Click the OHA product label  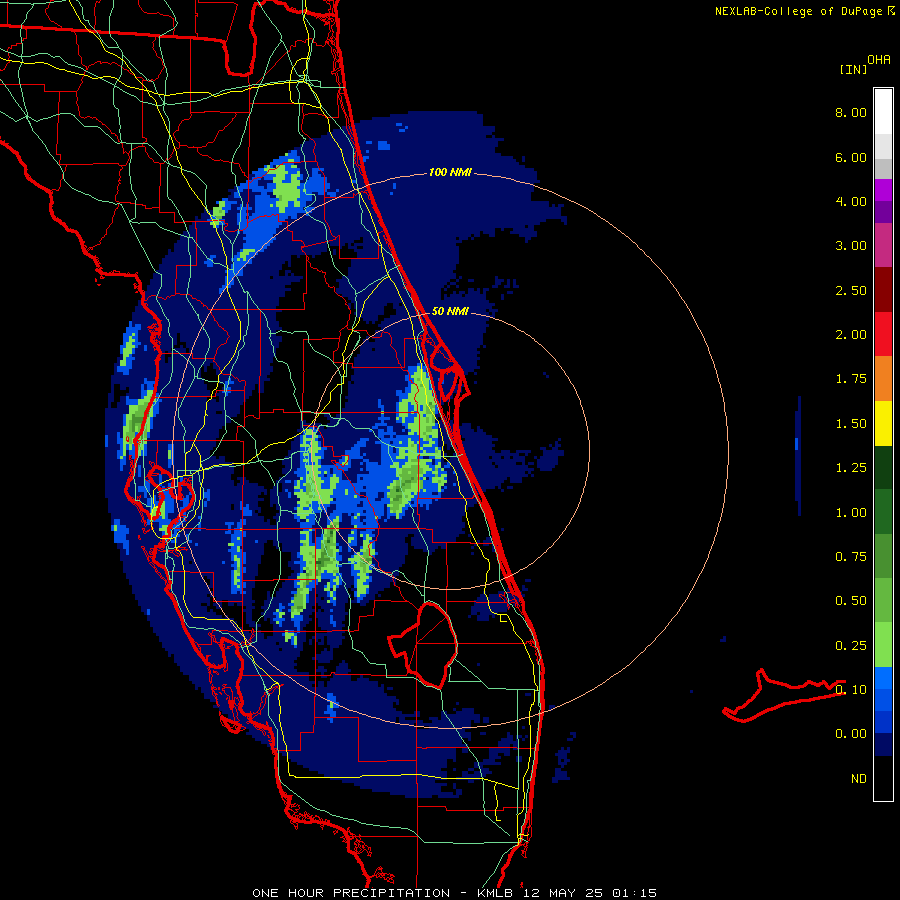point(879,60)
